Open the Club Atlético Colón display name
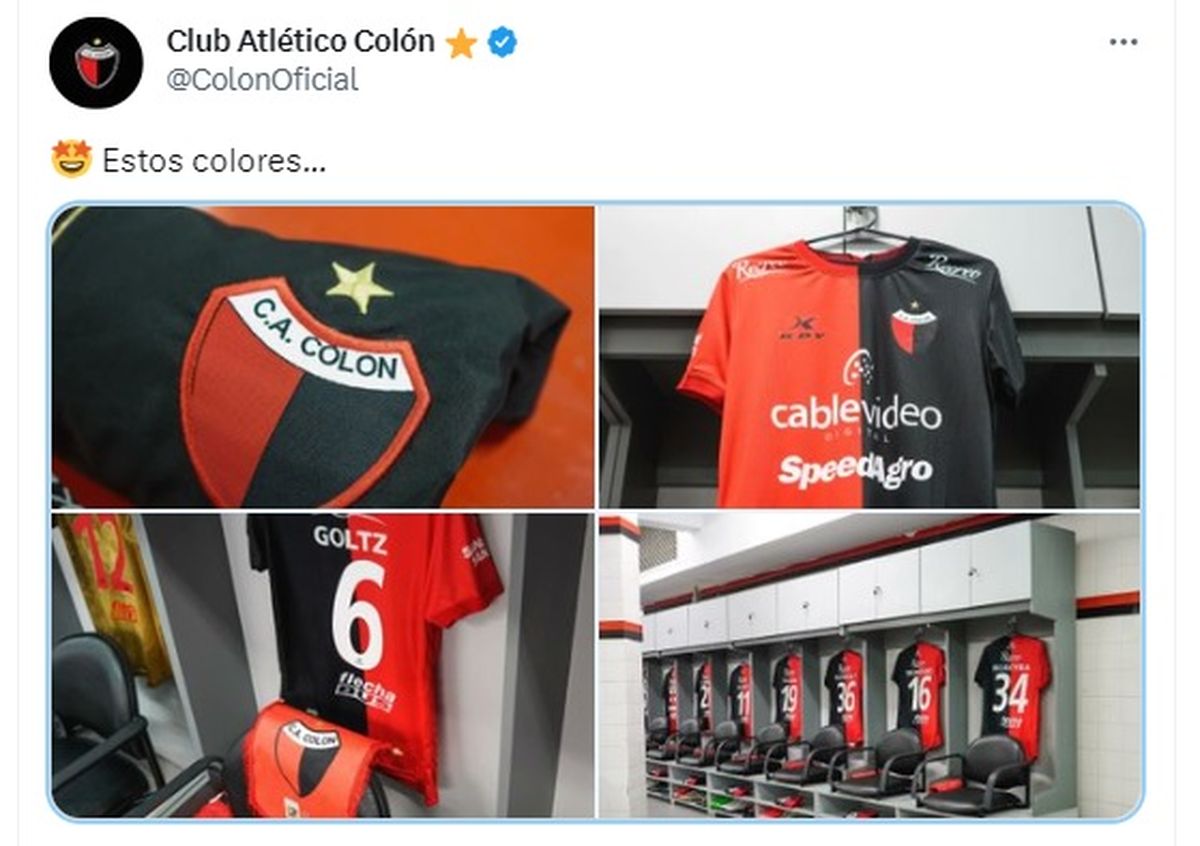This screenshot has height=846, width=1200. [x=300, y=41]
